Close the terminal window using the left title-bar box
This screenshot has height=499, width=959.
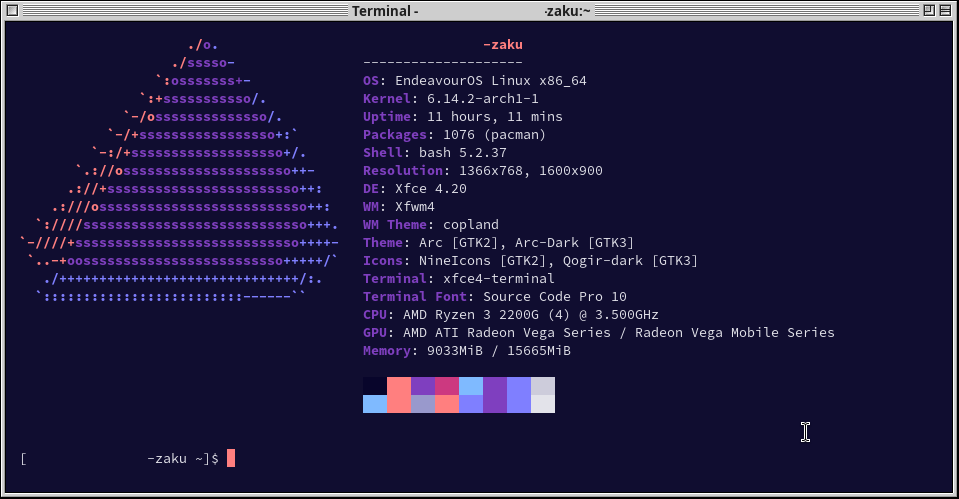tap(12, 10)
